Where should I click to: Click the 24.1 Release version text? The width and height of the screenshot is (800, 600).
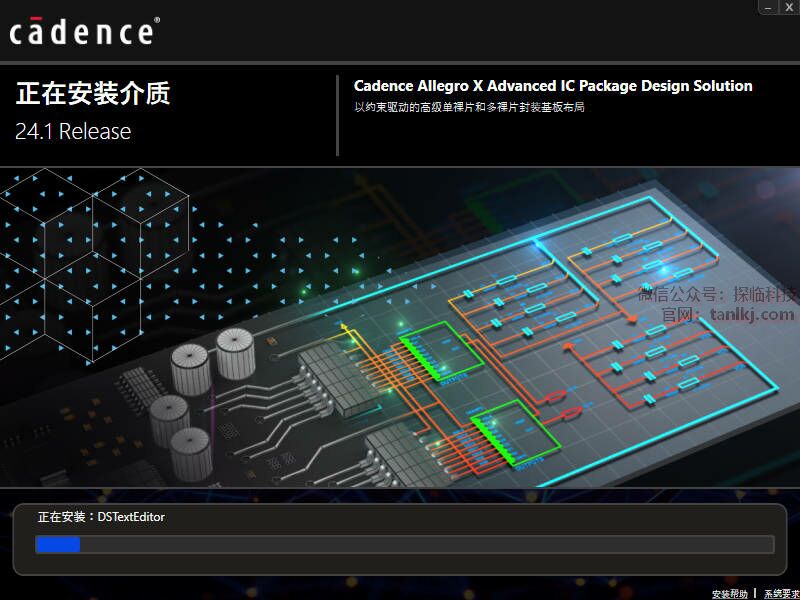tap(73, 132)
